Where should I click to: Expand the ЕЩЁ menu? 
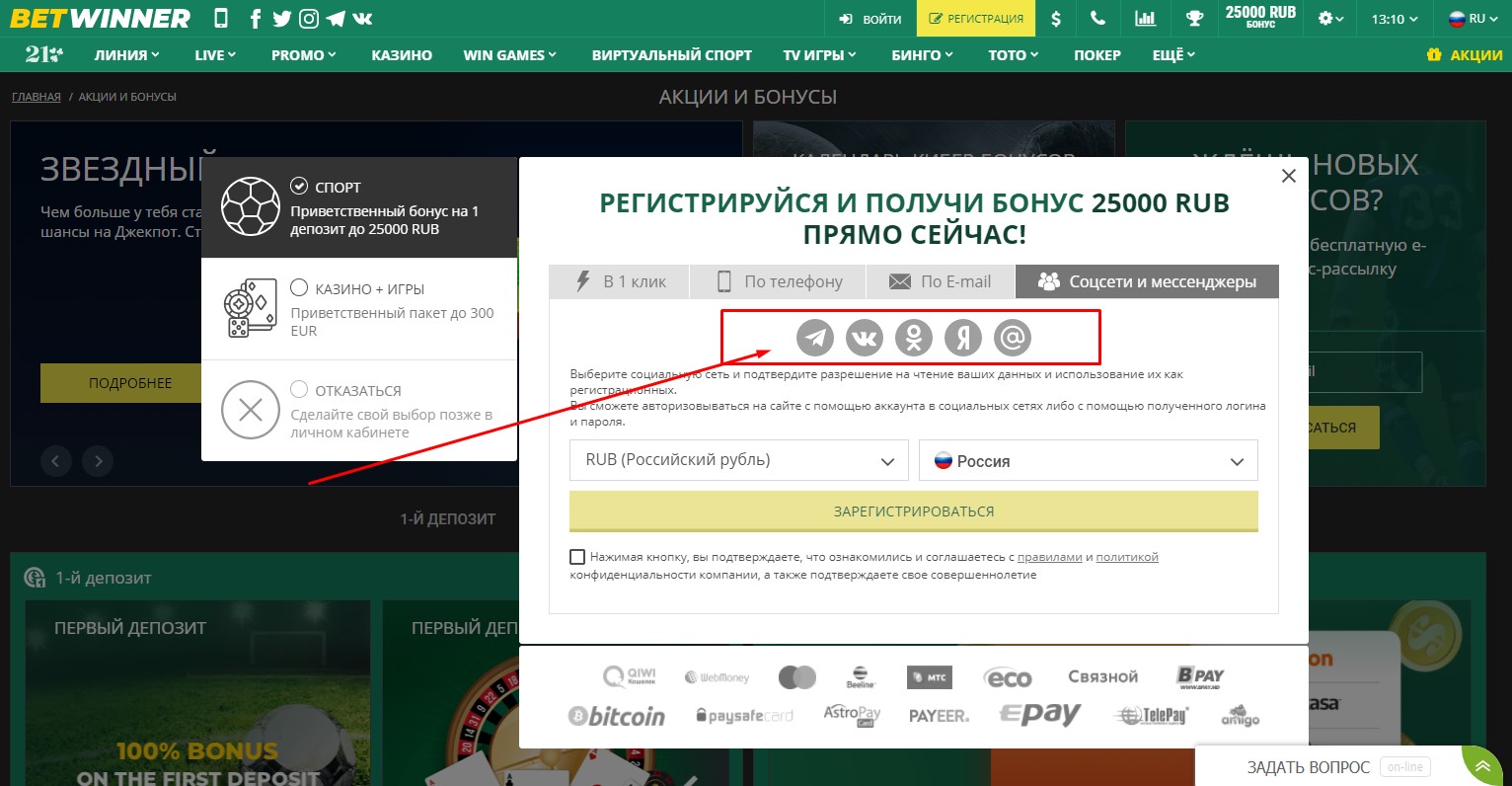point(1173,55)
